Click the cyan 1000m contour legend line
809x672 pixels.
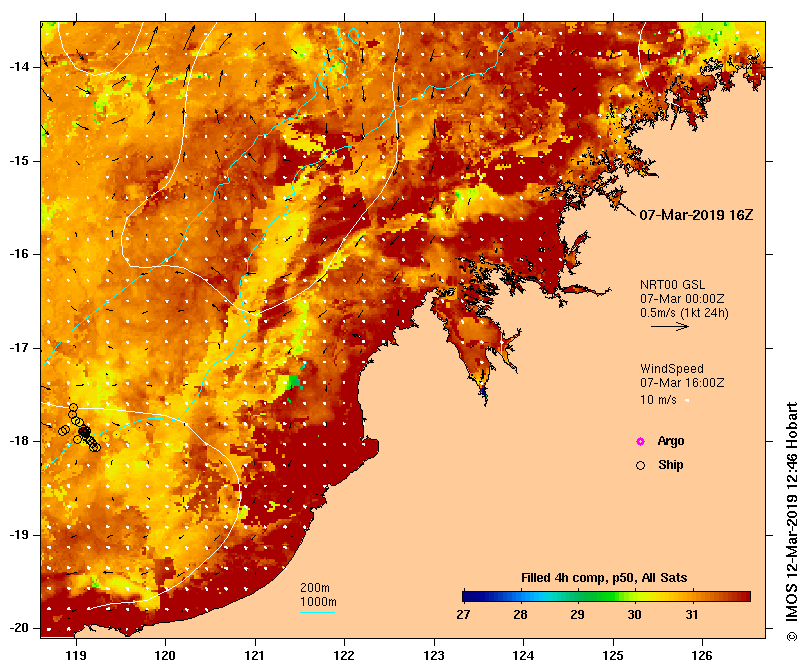point(318,613)
